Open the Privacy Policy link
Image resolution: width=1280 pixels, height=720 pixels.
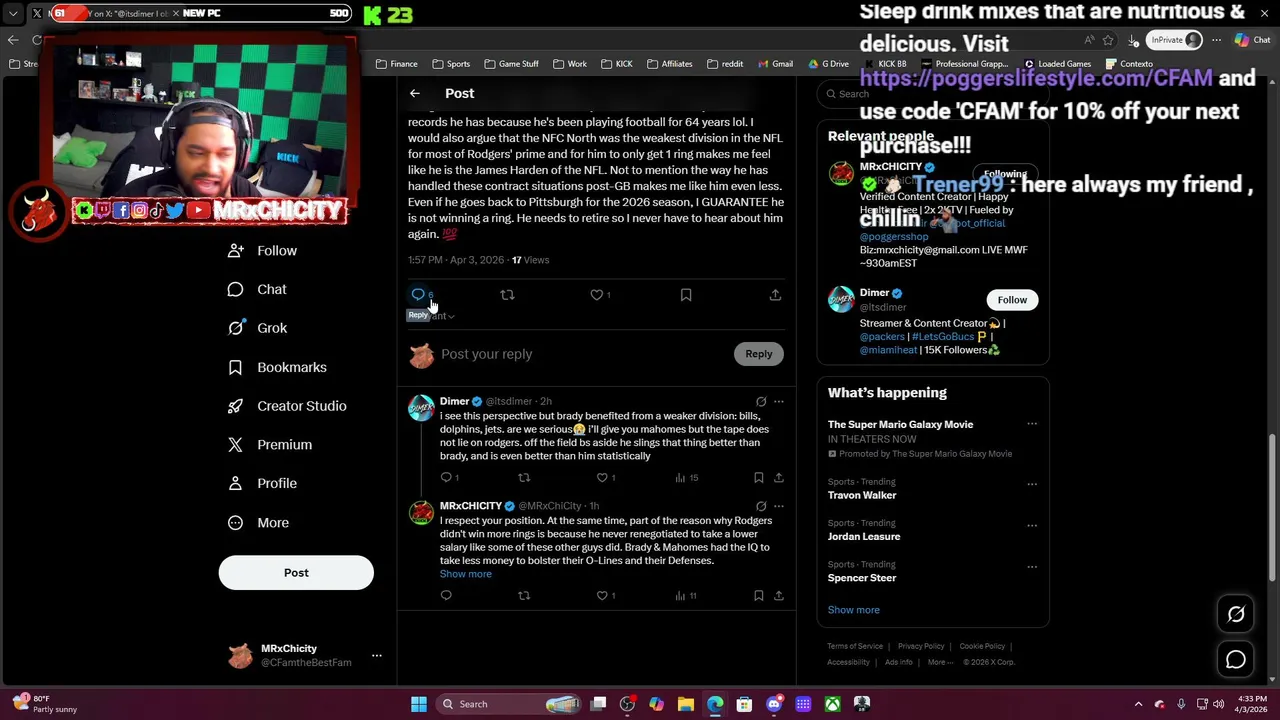(x=921, y=646)
